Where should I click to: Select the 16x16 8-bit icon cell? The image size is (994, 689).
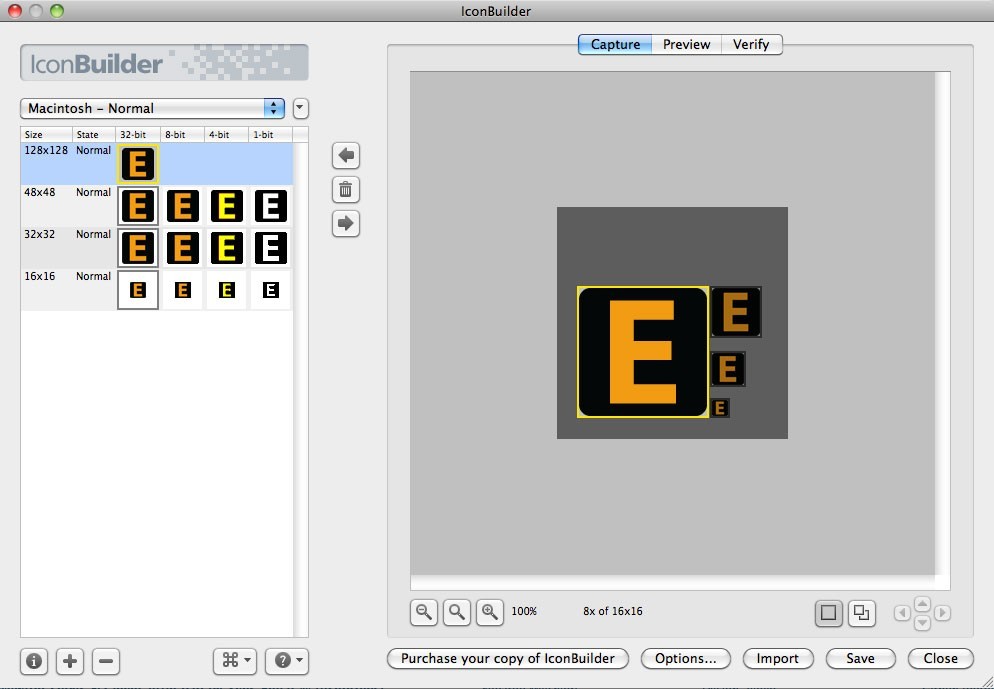pyautogui.click(x=183, y=290)
